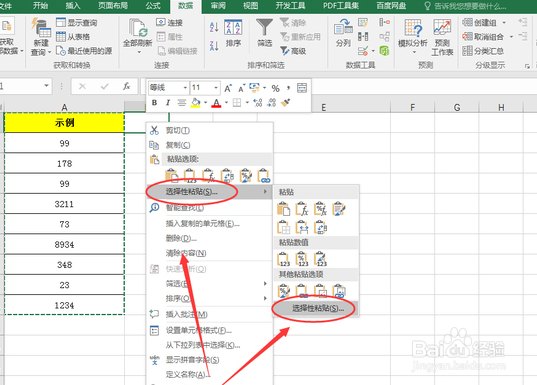Click the 连接 connections button

point(170,23)
